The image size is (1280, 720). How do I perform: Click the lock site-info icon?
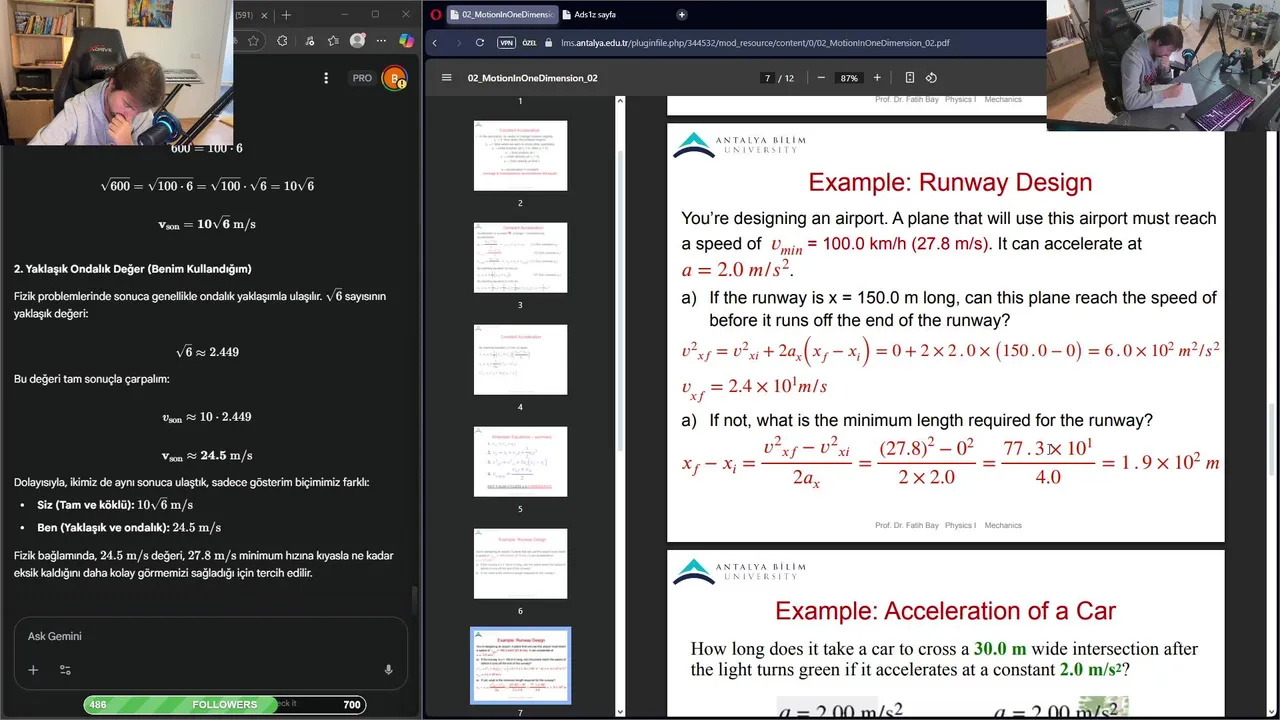tap(548, 43)
